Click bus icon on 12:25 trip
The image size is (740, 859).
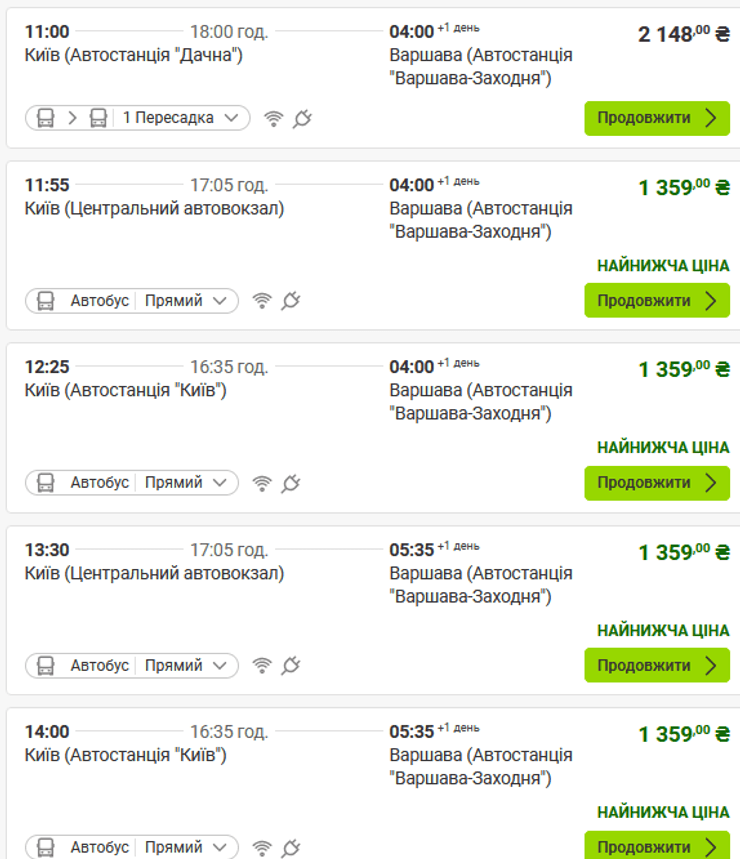click(46, 483)
